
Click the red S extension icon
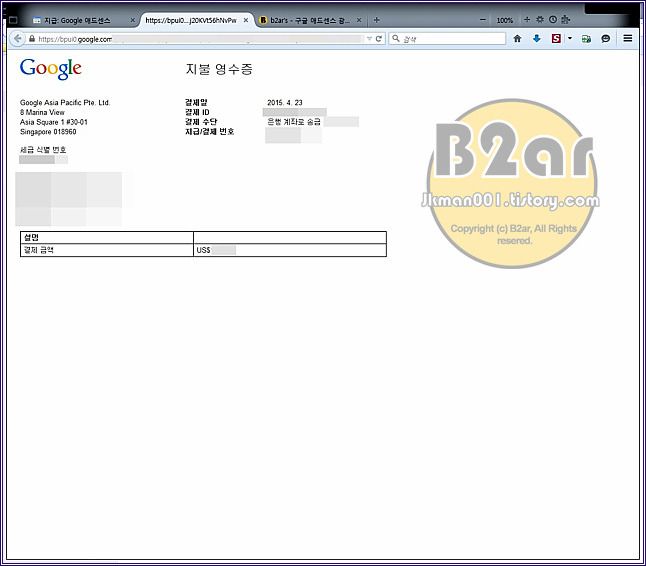(x=556, y=39)
